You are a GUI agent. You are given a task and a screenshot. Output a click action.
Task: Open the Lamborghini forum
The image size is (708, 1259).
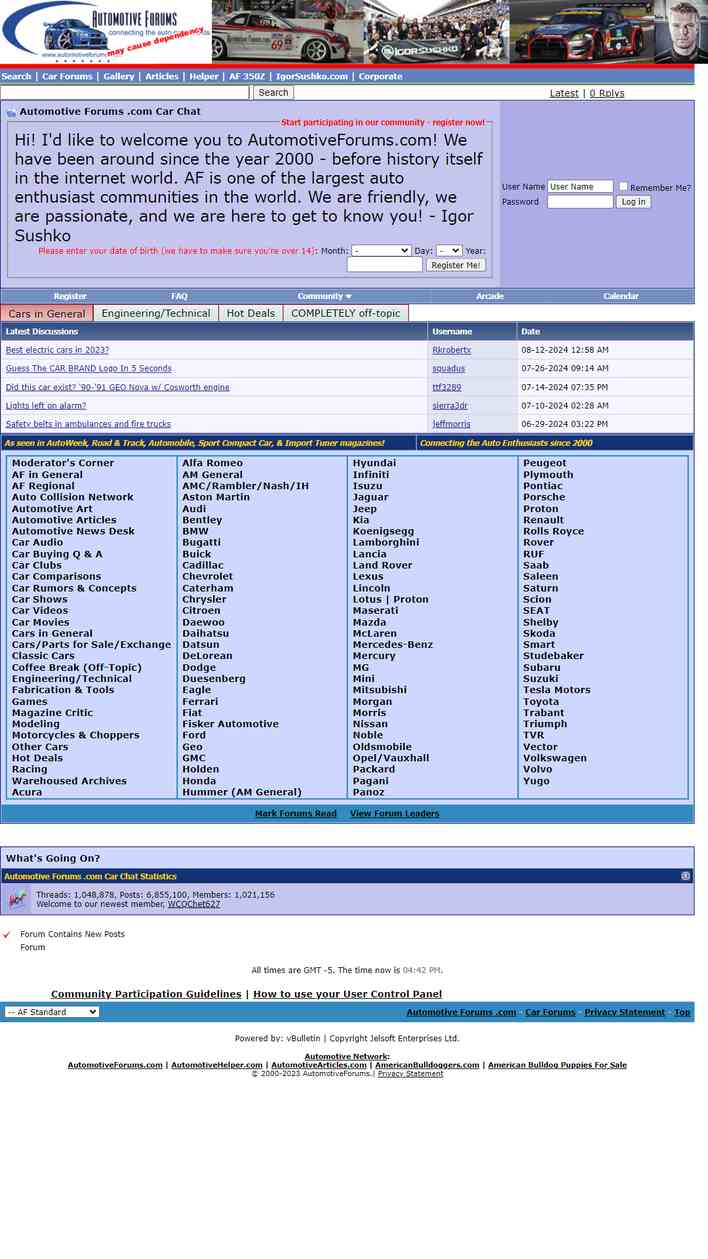coord(386,543)
